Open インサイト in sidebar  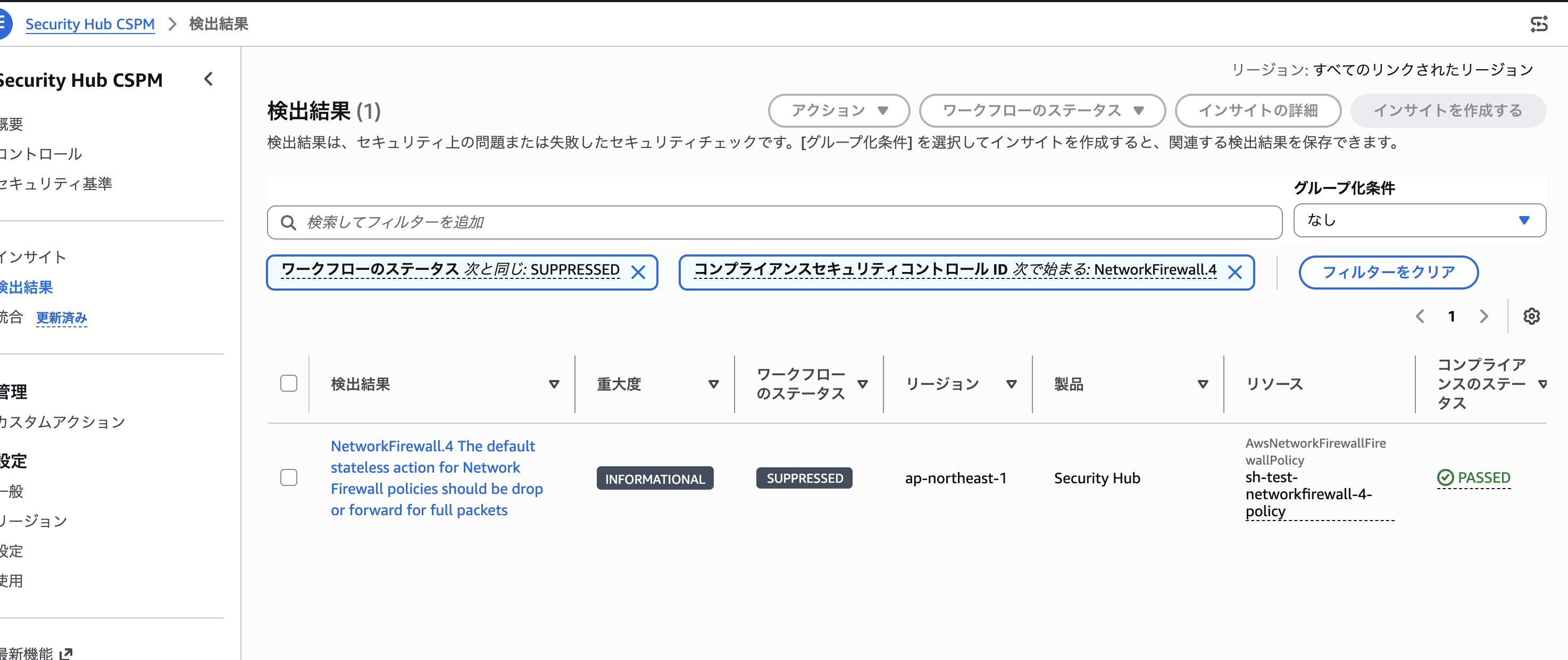(33, 257)
